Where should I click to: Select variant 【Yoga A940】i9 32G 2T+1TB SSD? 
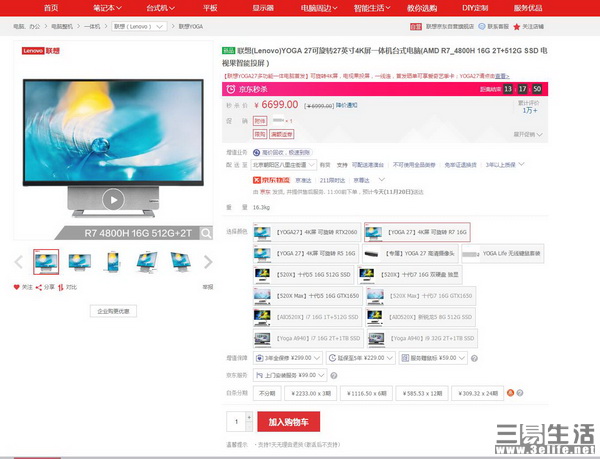(422, 339)
